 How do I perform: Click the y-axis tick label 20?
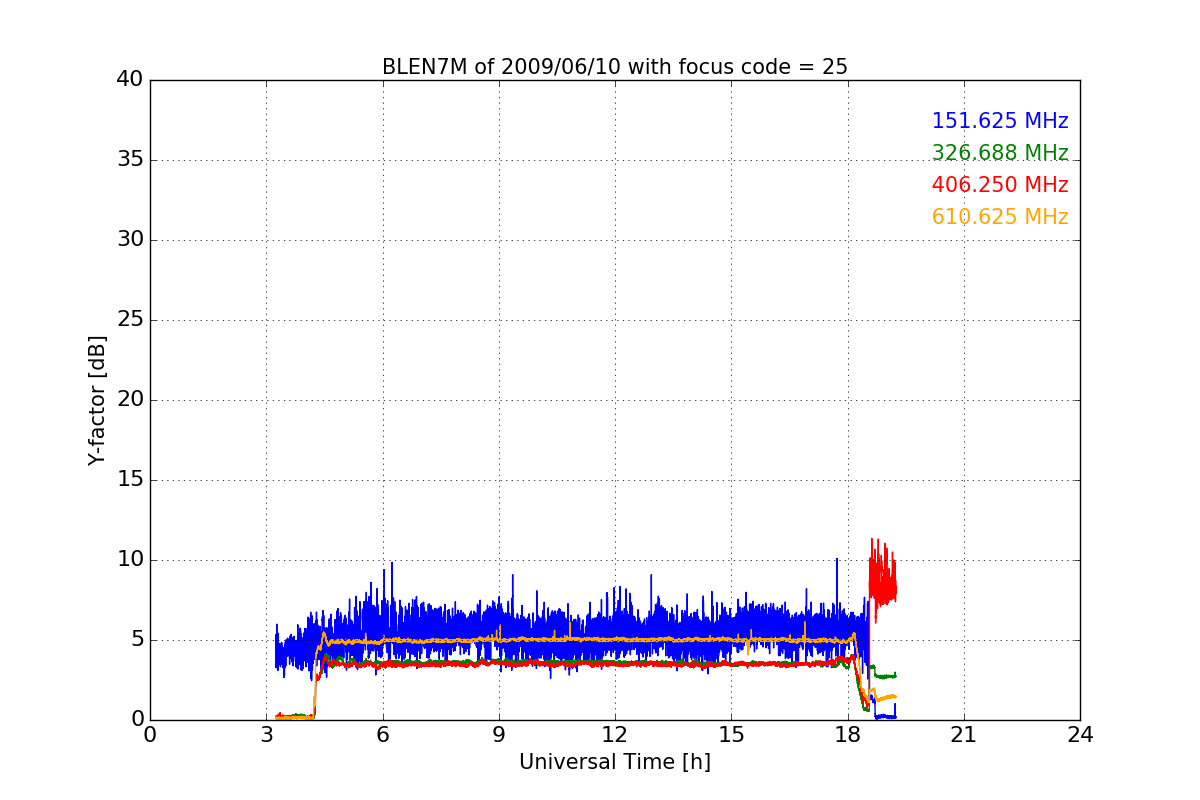tap(130, 400)
